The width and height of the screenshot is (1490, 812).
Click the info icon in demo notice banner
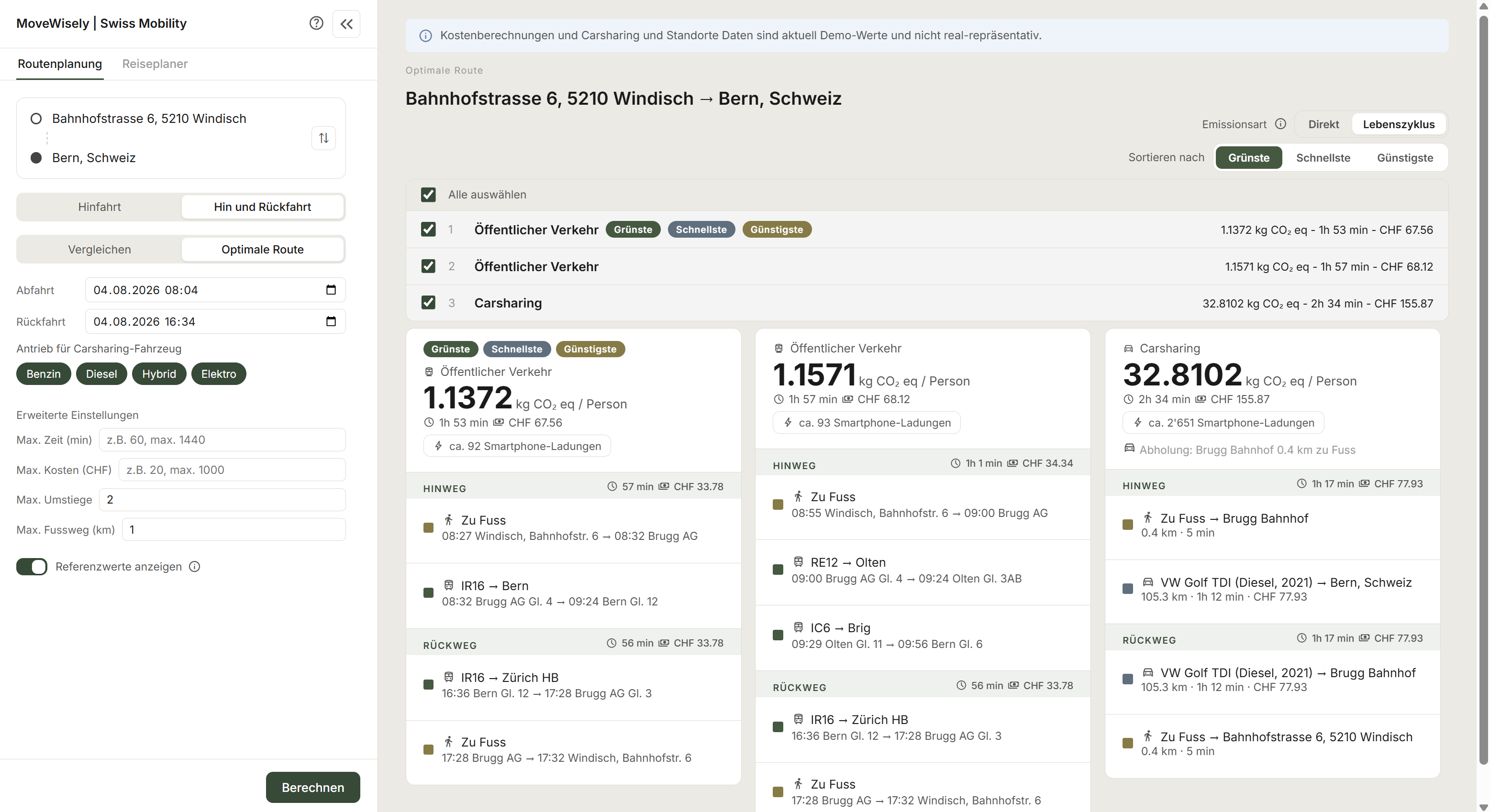tap(425, 36)
